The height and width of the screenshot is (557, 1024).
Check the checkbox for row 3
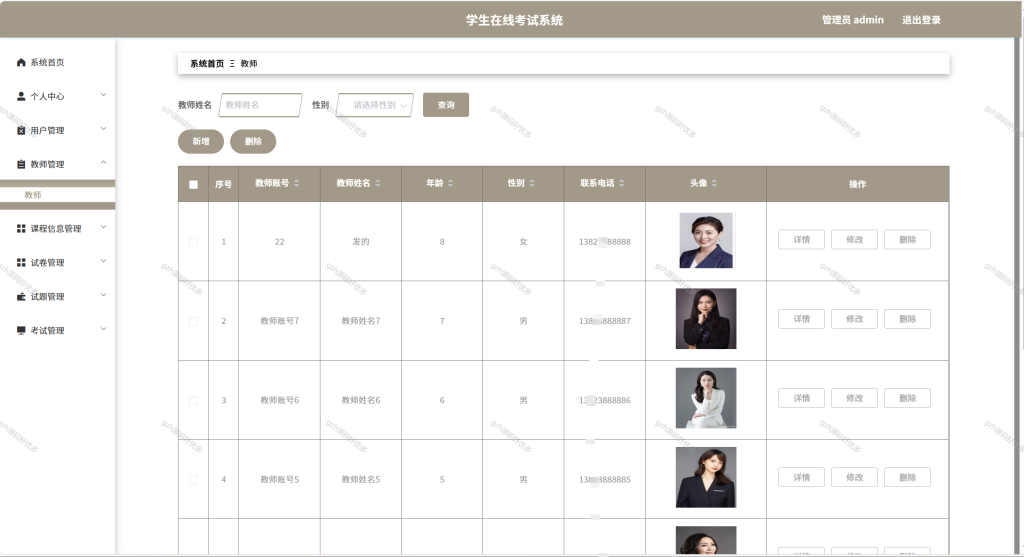point(193,401)
